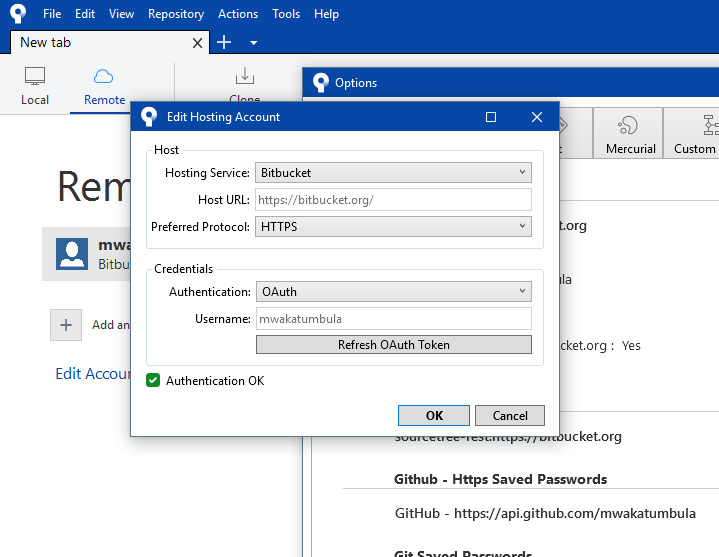719x557 pixels.
Task: Add a new tab with plus icon
Action: pyautogui.click(x=224, y=42)
